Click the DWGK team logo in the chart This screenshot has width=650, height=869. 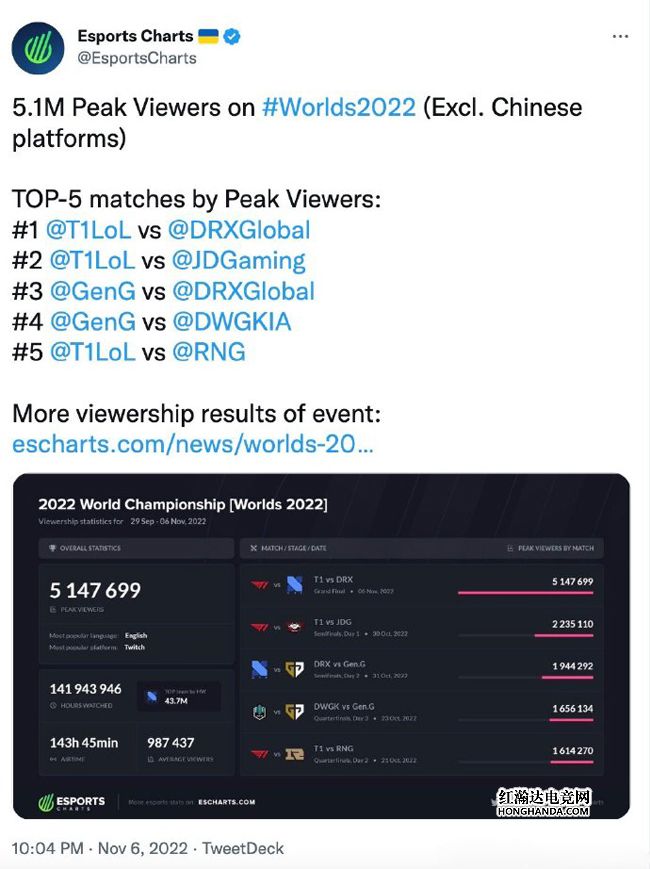pos(260,712)
